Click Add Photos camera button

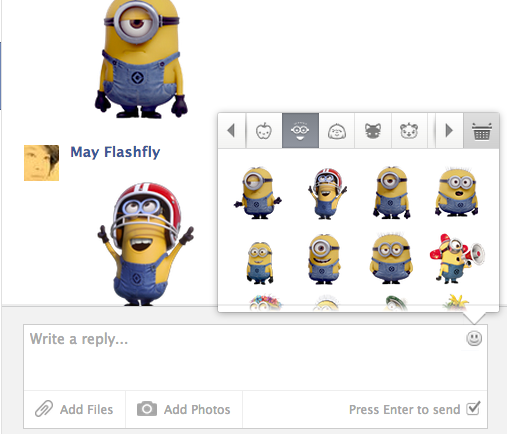184,409
